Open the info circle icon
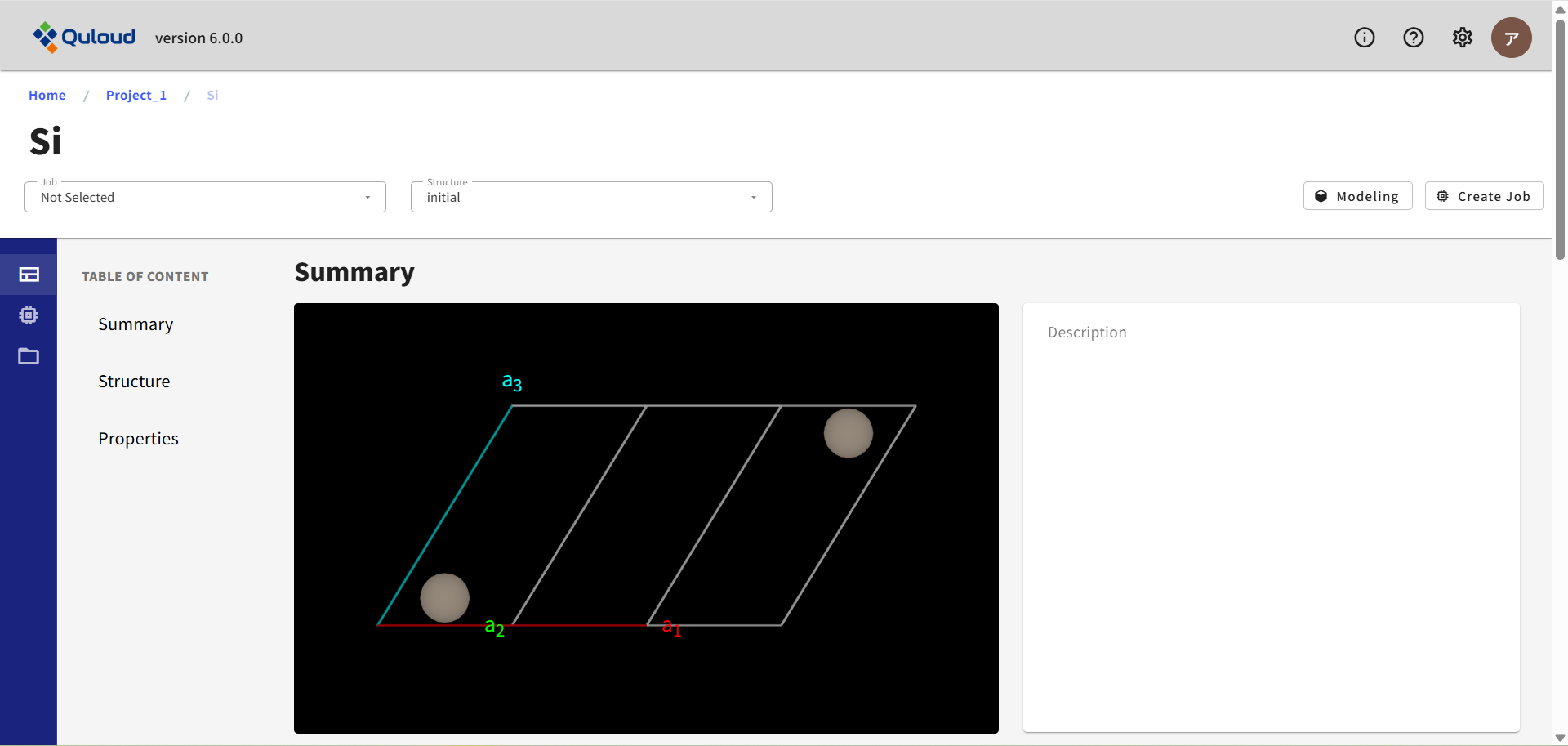Screen dimensions: 1568x746 (1364, 38)
